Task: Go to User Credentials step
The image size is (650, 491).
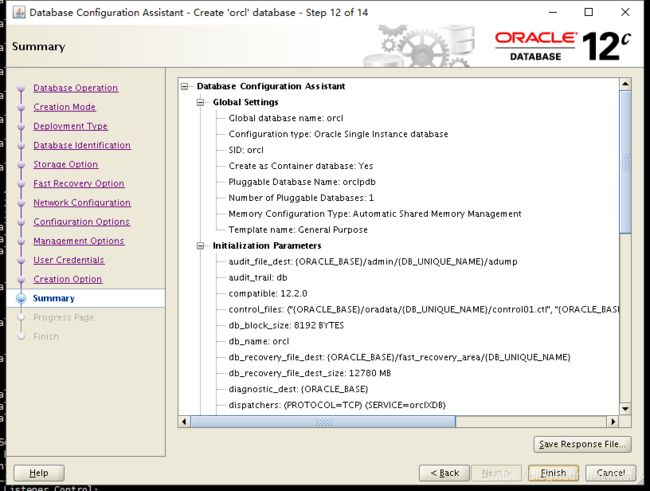Action: [68, 260]
